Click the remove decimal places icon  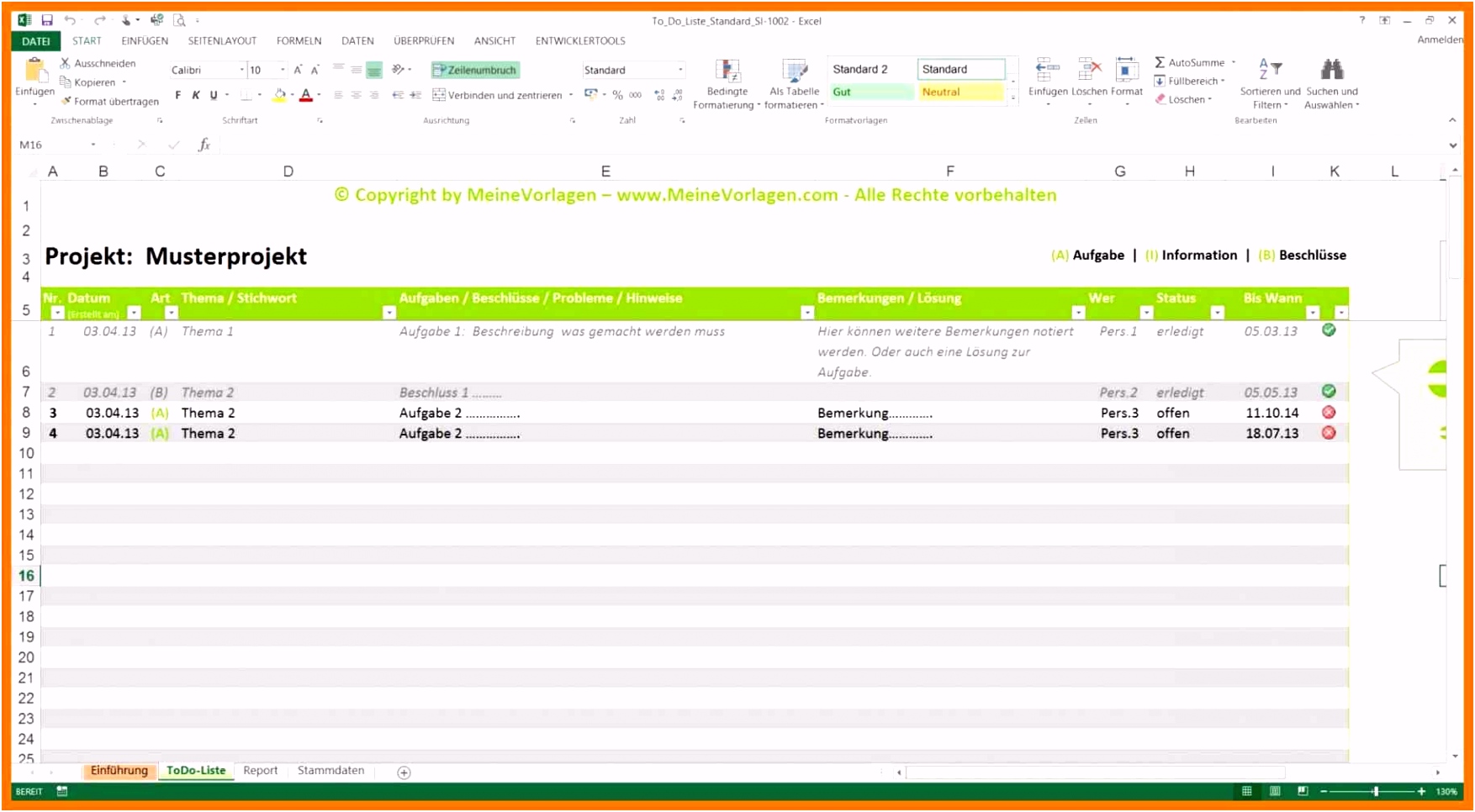677,95
